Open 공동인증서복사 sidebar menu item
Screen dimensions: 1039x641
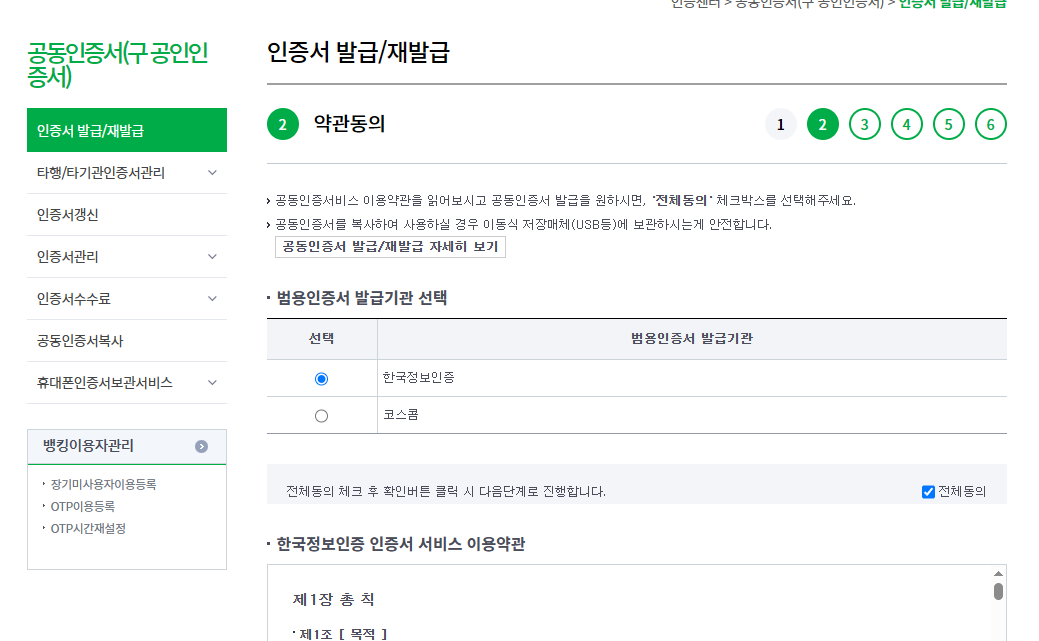click(127, 341)
